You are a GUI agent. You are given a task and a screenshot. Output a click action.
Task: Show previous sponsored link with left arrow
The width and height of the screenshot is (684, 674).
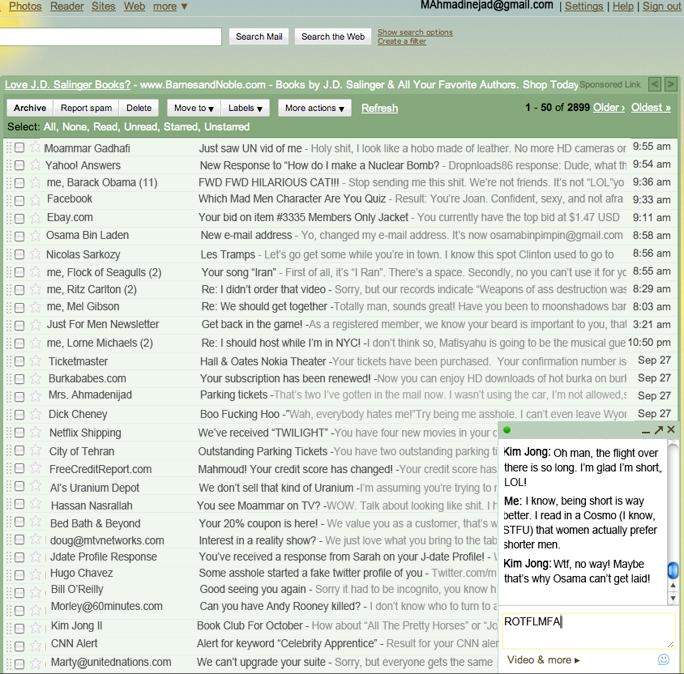655,84
